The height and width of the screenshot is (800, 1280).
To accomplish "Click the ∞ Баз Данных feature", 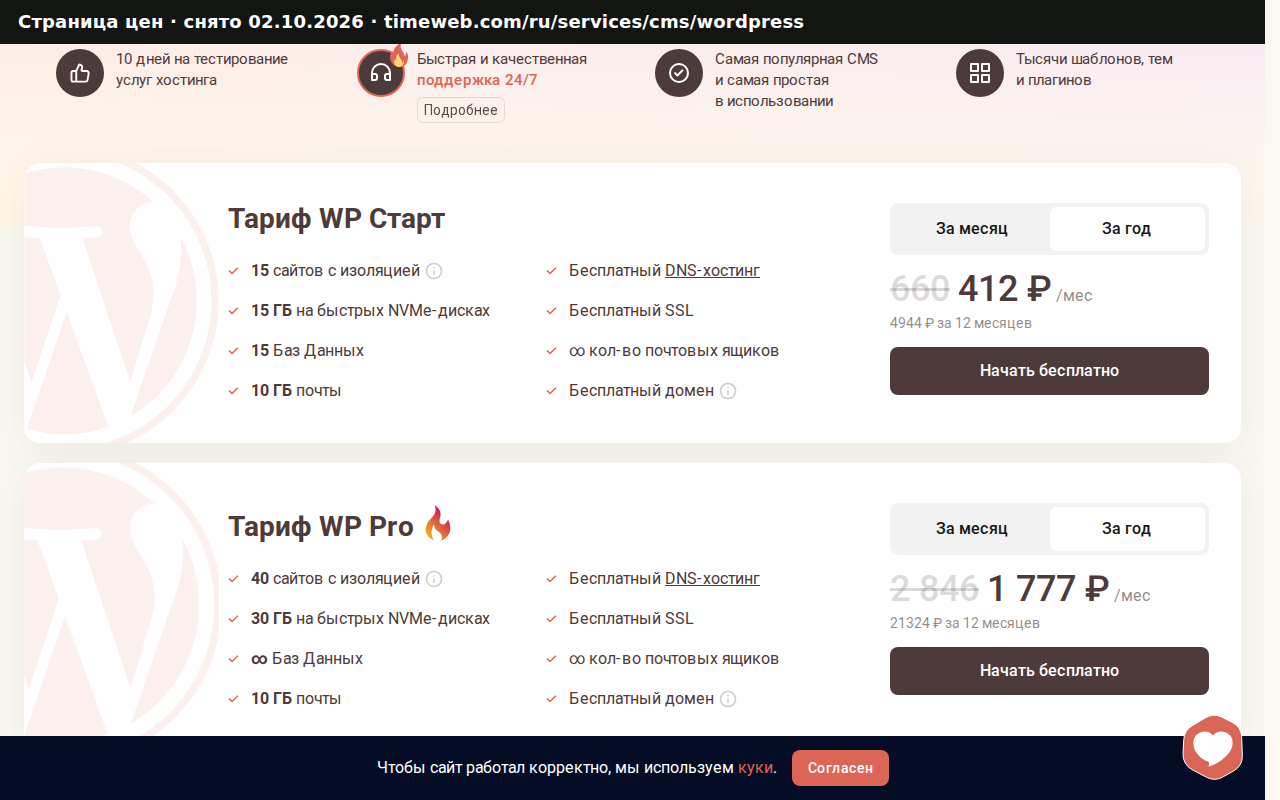I will (x=307, y=659).
